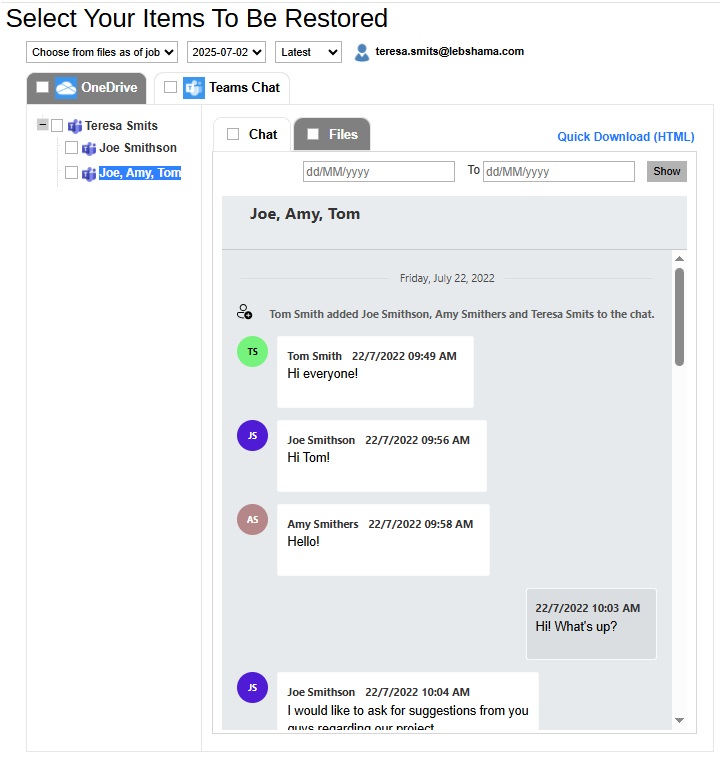Viewport: 720px width, 760px height.
Task: Select the Files sub-tab
Action: (332, 134)
